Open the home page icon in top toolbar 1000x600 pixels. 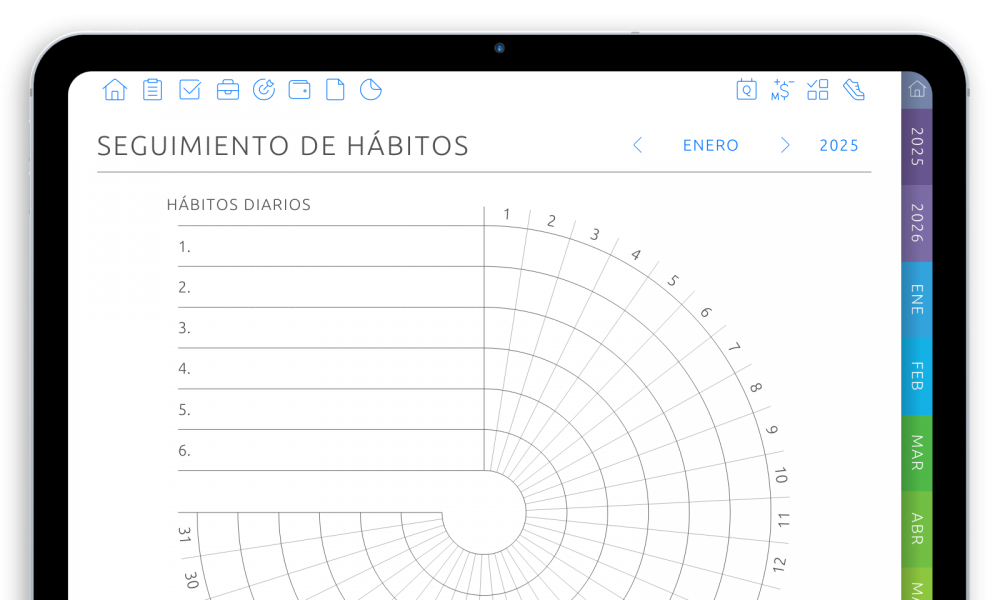(x=115, y=90)
